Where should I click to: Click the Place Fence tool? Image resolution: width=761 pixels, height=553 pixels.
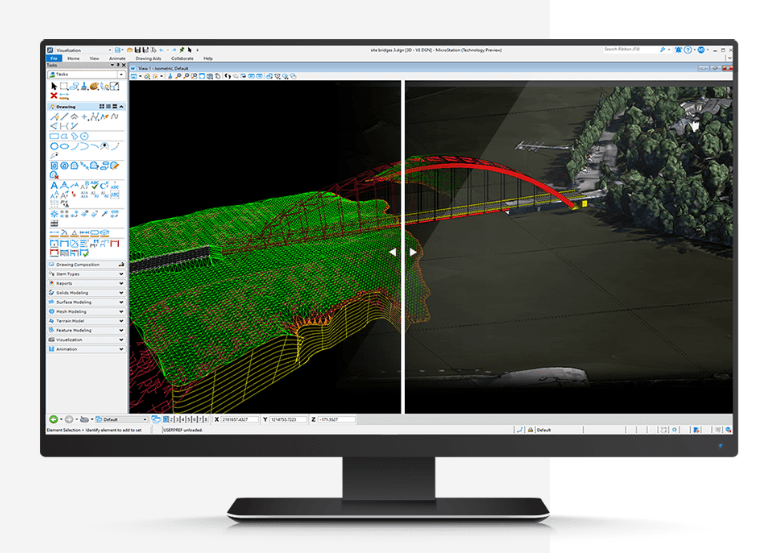pyautogui.click(x=64, y=86)
